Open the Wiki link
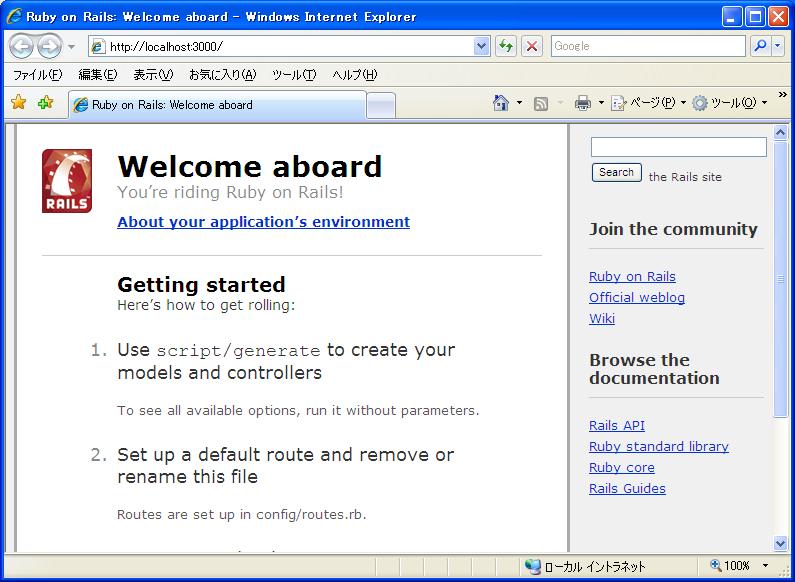The width and height of the screenshot is (795, 582). 602,319
